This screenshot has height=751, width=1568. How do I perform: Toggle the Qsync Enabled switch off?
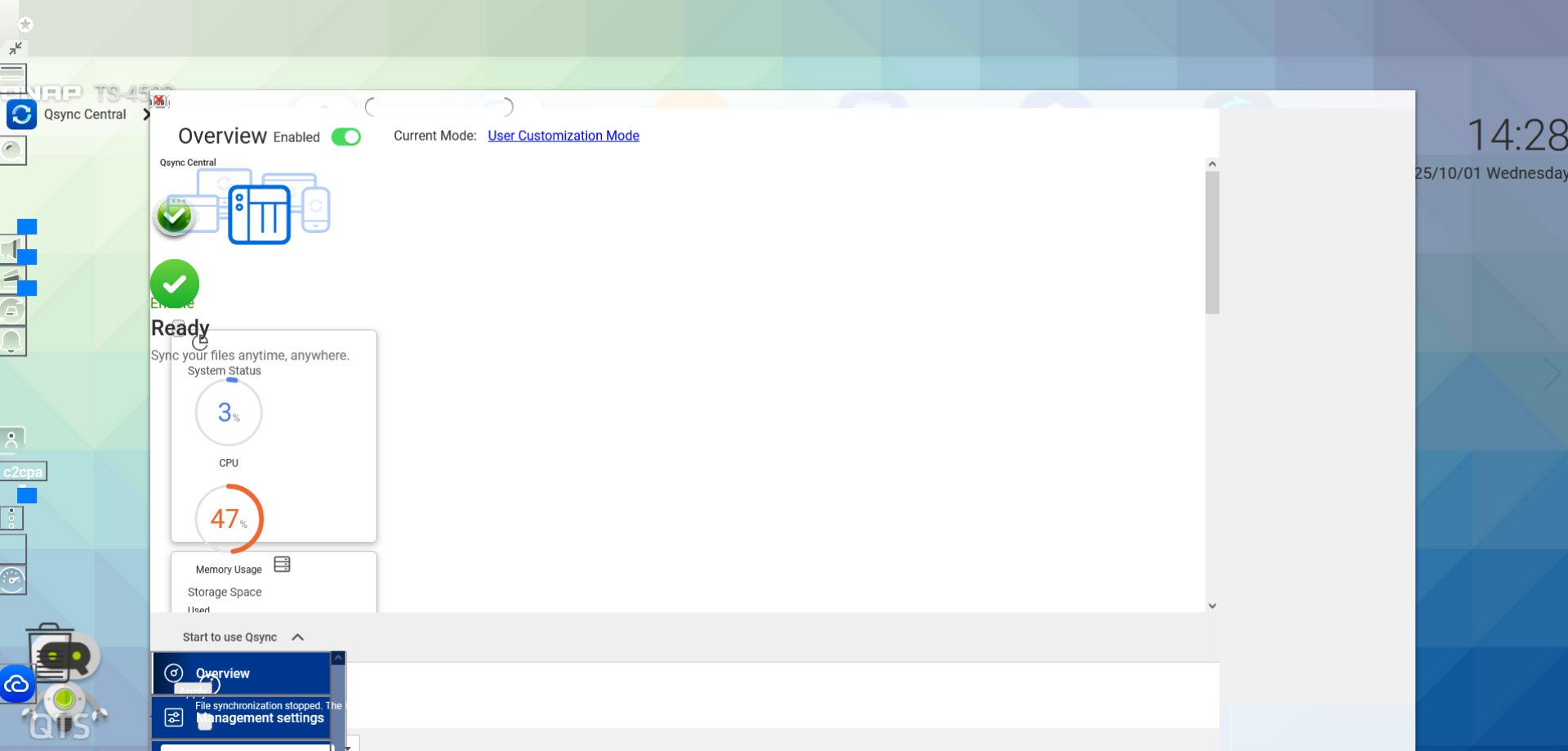[346, 136]
